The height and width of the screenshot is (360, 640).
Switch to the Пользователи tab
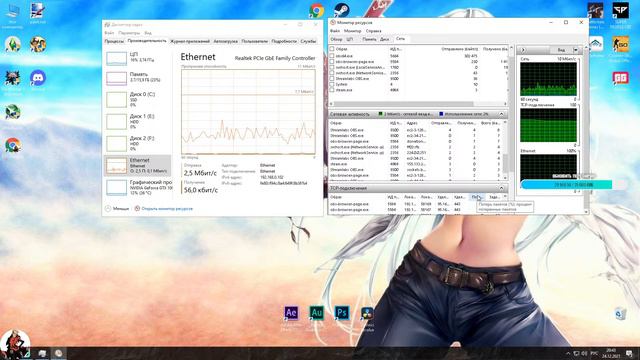point(255,41)
